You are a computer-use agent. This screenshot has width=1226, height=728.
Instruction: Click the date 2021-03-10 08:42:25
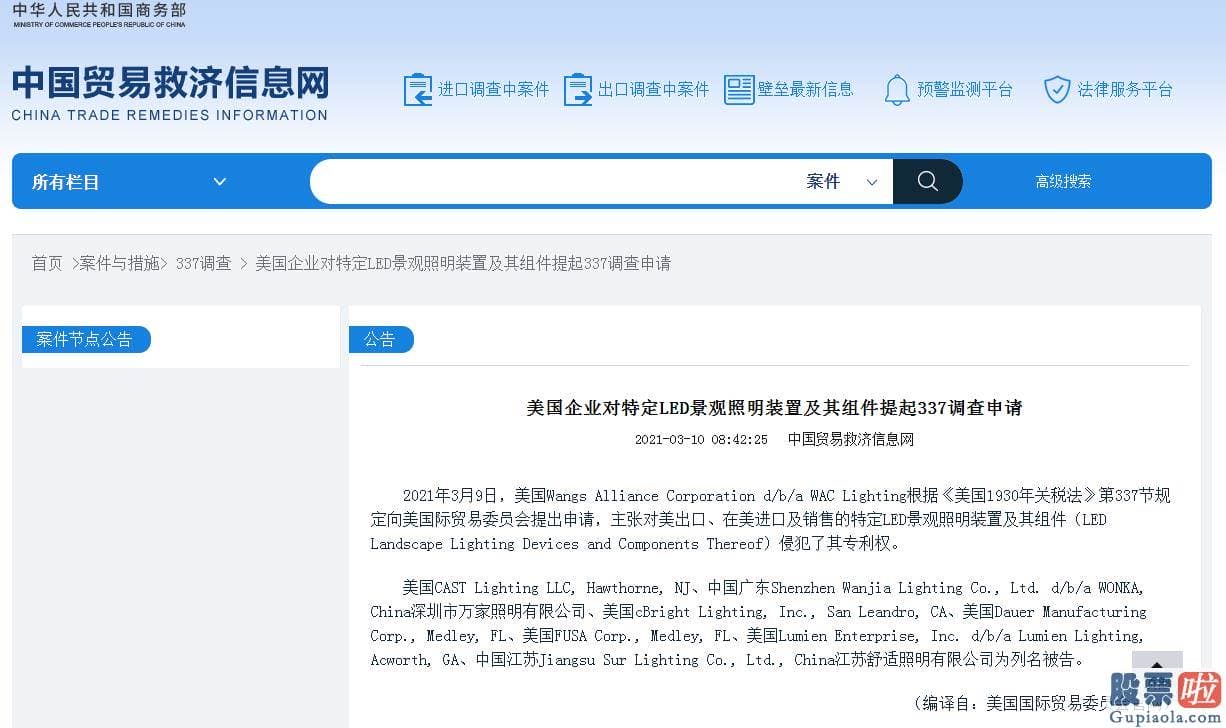(x=701, y=439)
